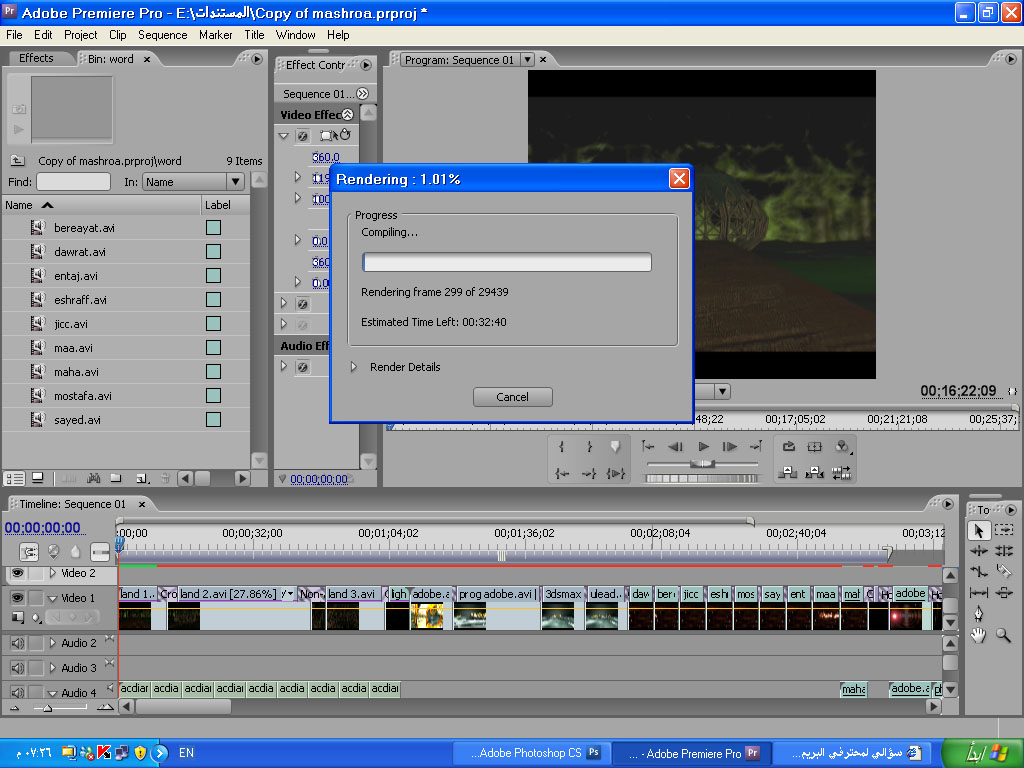Step back one frame in Program monitor

(676, 447)
